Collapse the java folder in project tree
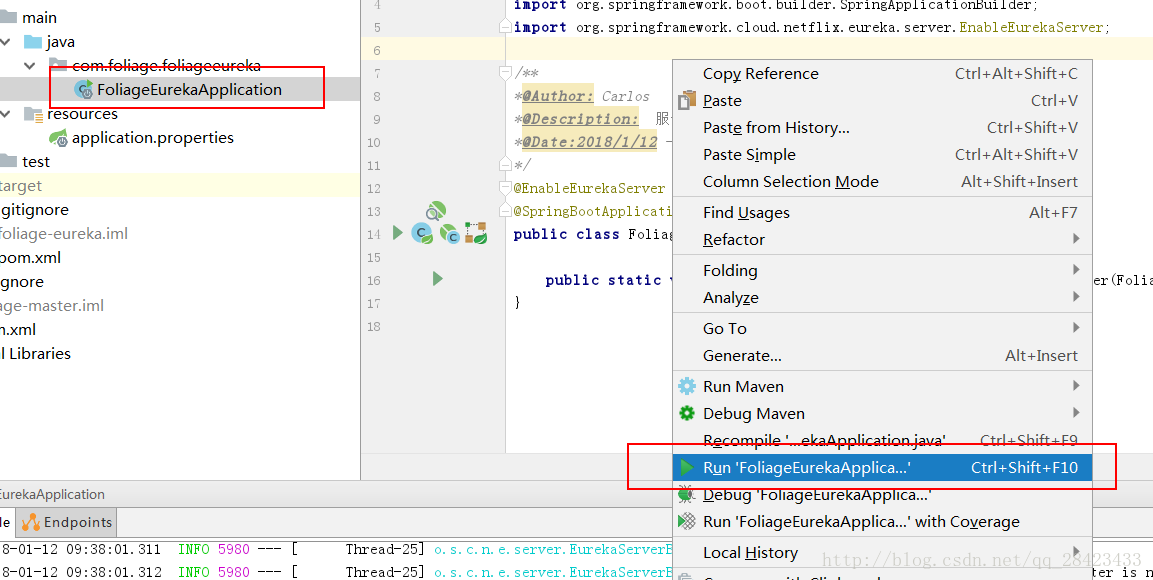The width and height of the screenshot is (1153, 580). pos(7,42)
